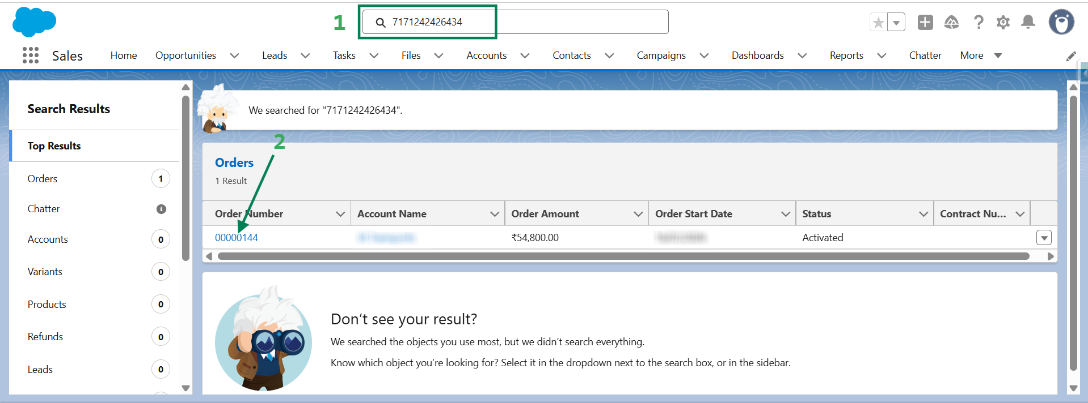Open order number 00000144
The height and width of the screenshot is (403, 1088).
point(237,238)
